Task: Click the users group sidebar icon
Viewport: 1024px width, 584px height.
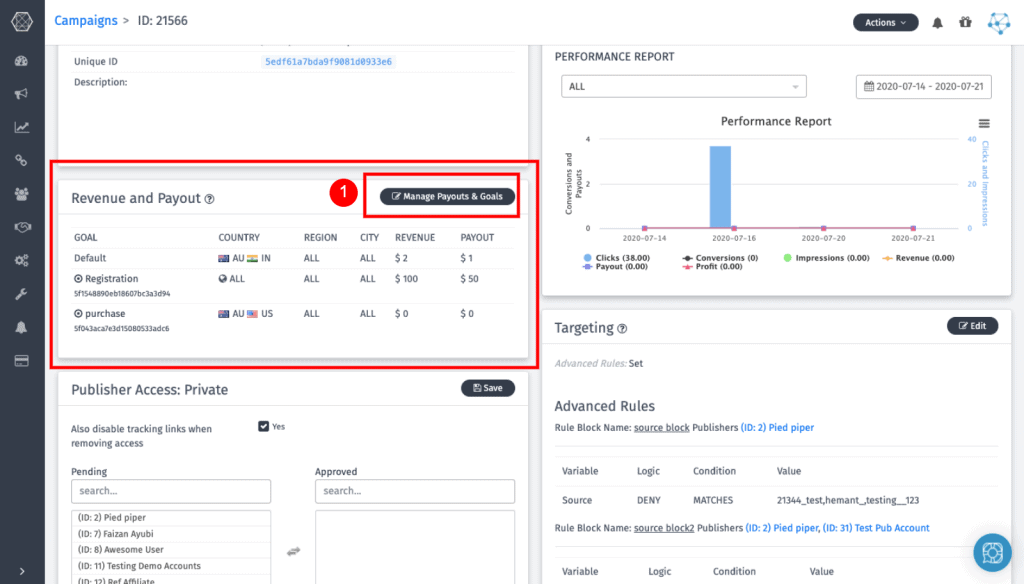Action: click(x=21, y=193)
